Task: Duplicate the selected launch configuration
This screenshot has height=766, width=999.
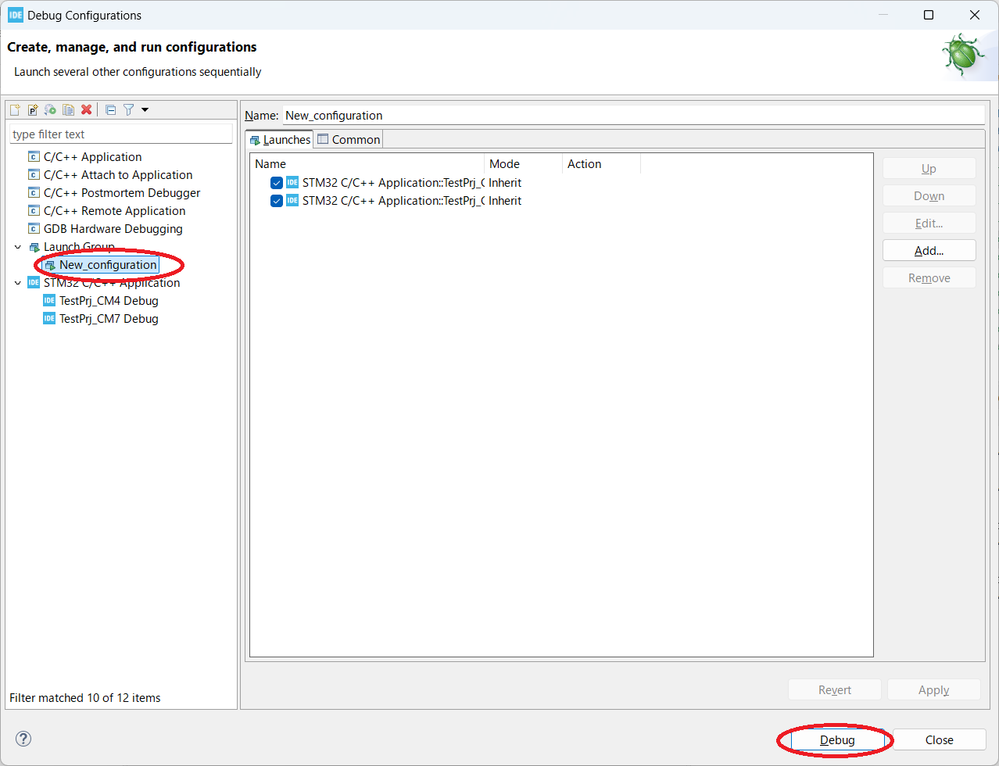Action: [68, 110]
